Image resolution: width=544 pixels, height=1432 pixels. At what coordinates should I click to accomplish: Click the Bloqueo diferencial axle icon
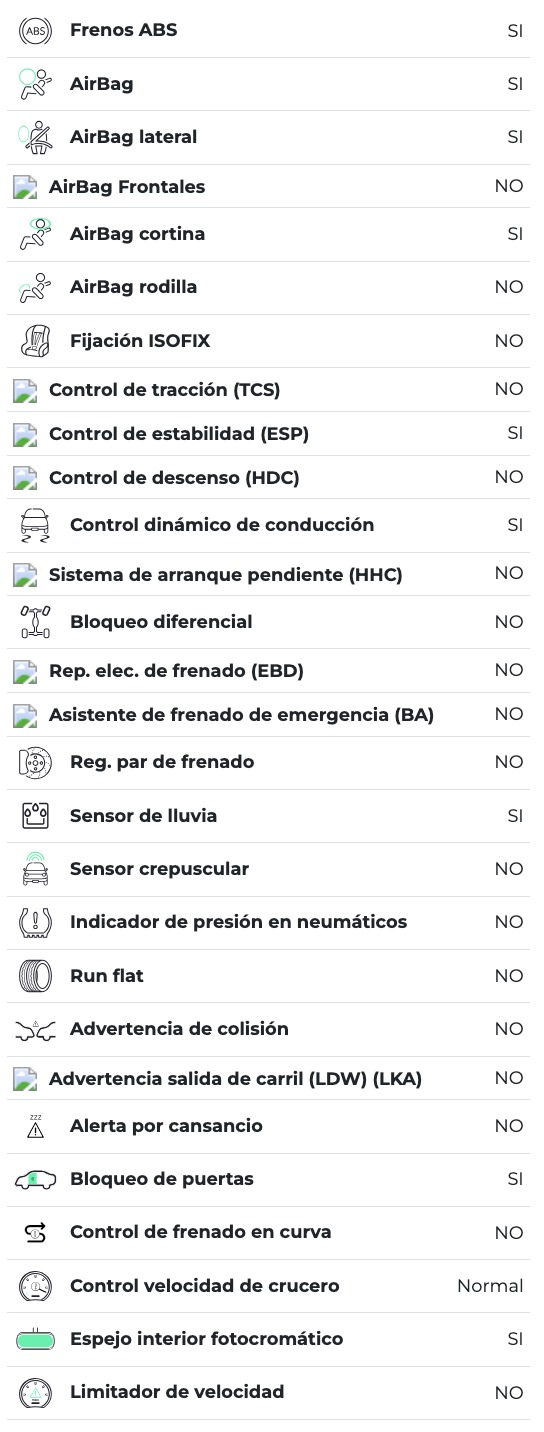[x=35, y=622]
